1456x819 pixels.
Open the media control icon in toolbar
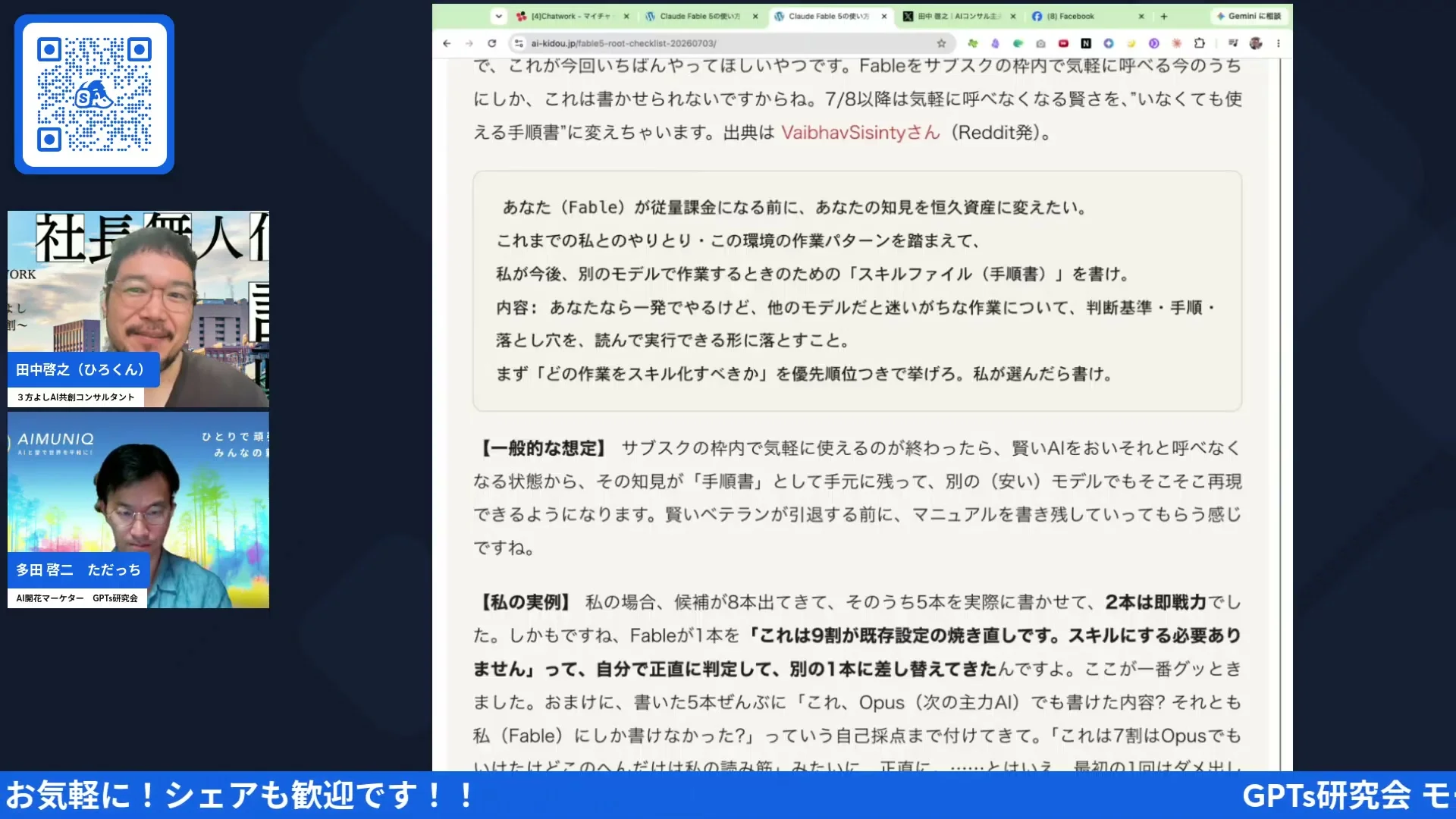tap(1233, 43)
